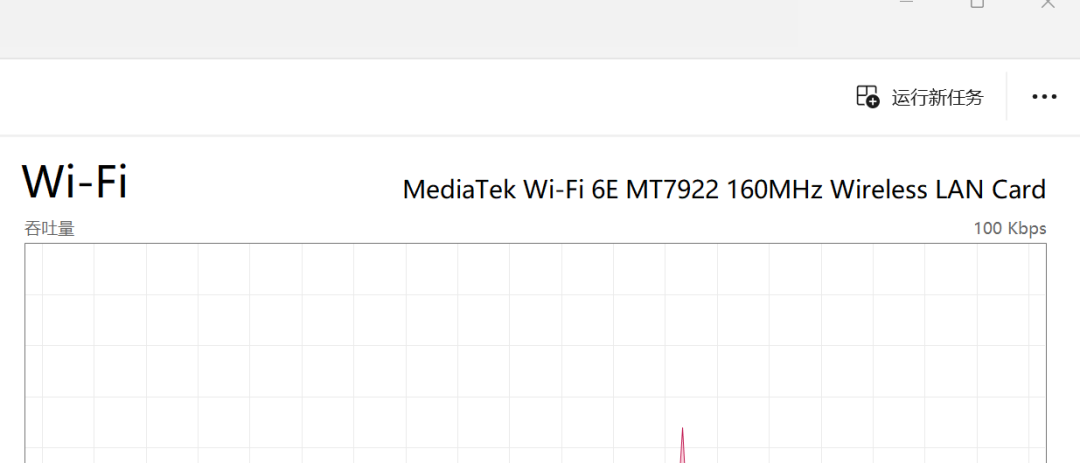This screenshot has height=463, width=1080.
Task: Click the 160MHz text in adapter name
Action: pos(775,189)
